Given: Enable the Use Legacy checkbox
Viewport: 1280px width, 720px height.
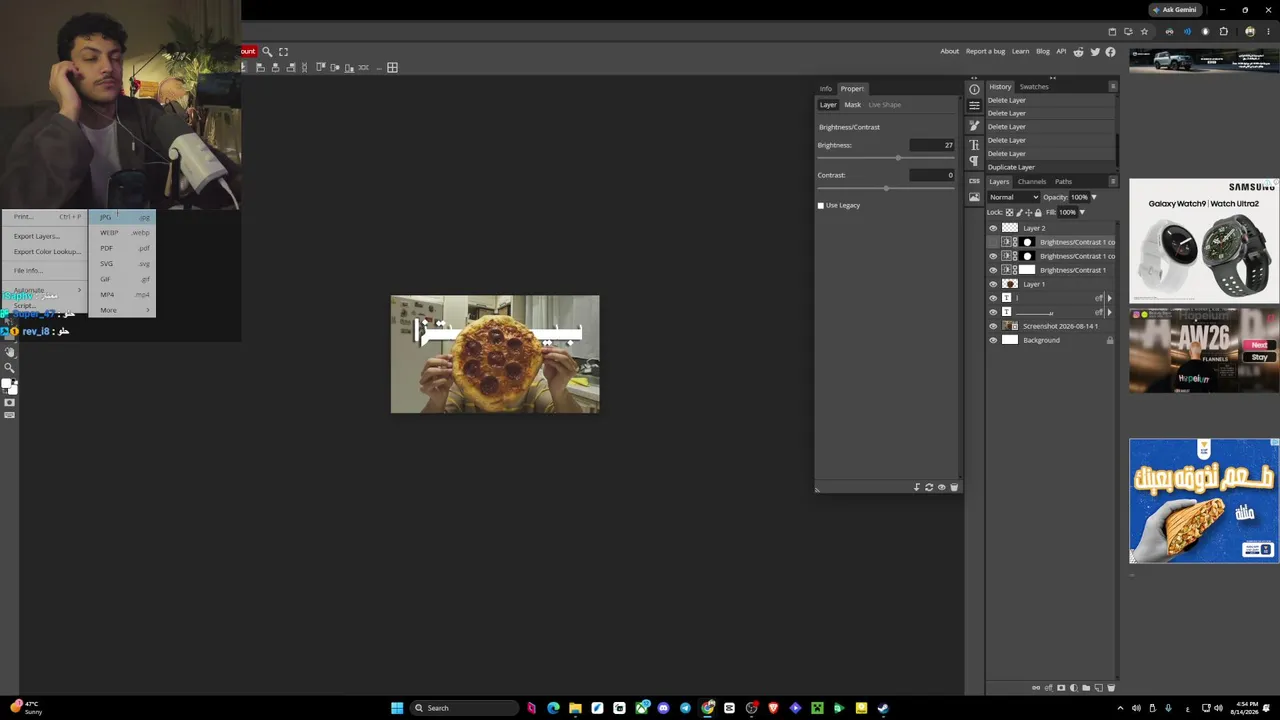Looking at the screenshot, I should coord(821,206).
